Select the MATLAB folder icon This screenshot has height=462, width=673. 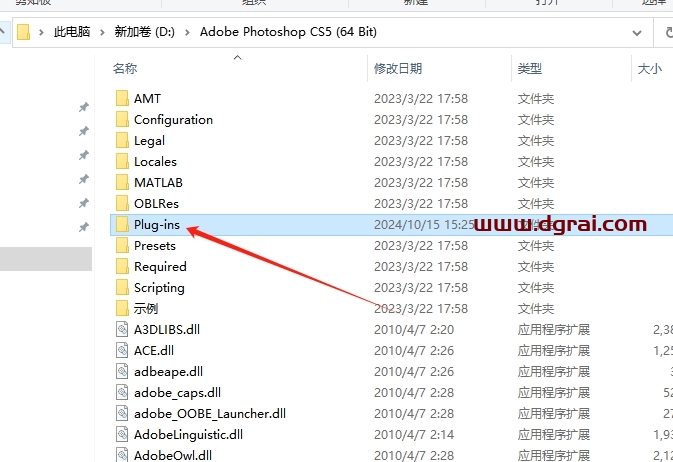click(122, 182)
